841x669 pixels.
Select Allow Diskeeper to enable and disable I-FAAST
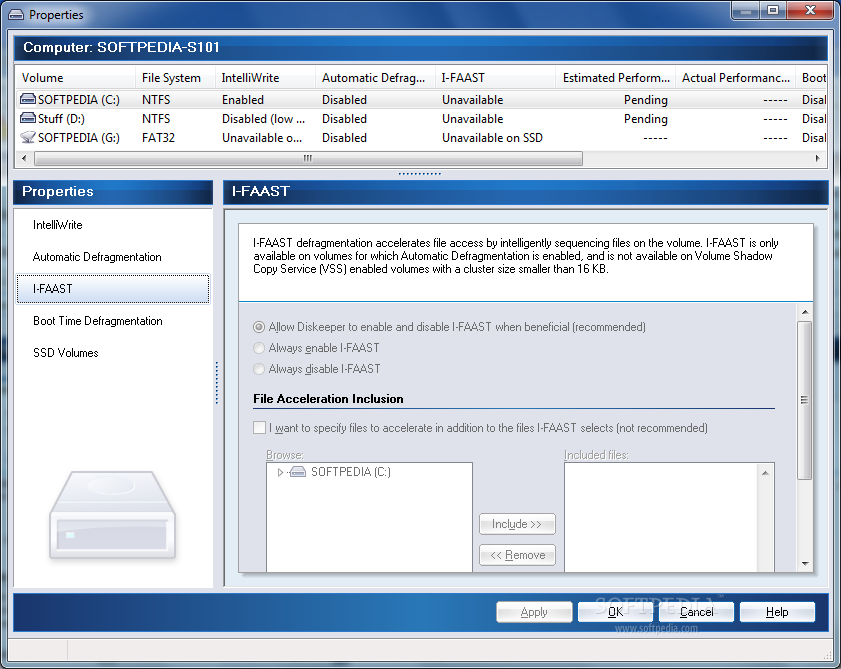coord(259,327)
